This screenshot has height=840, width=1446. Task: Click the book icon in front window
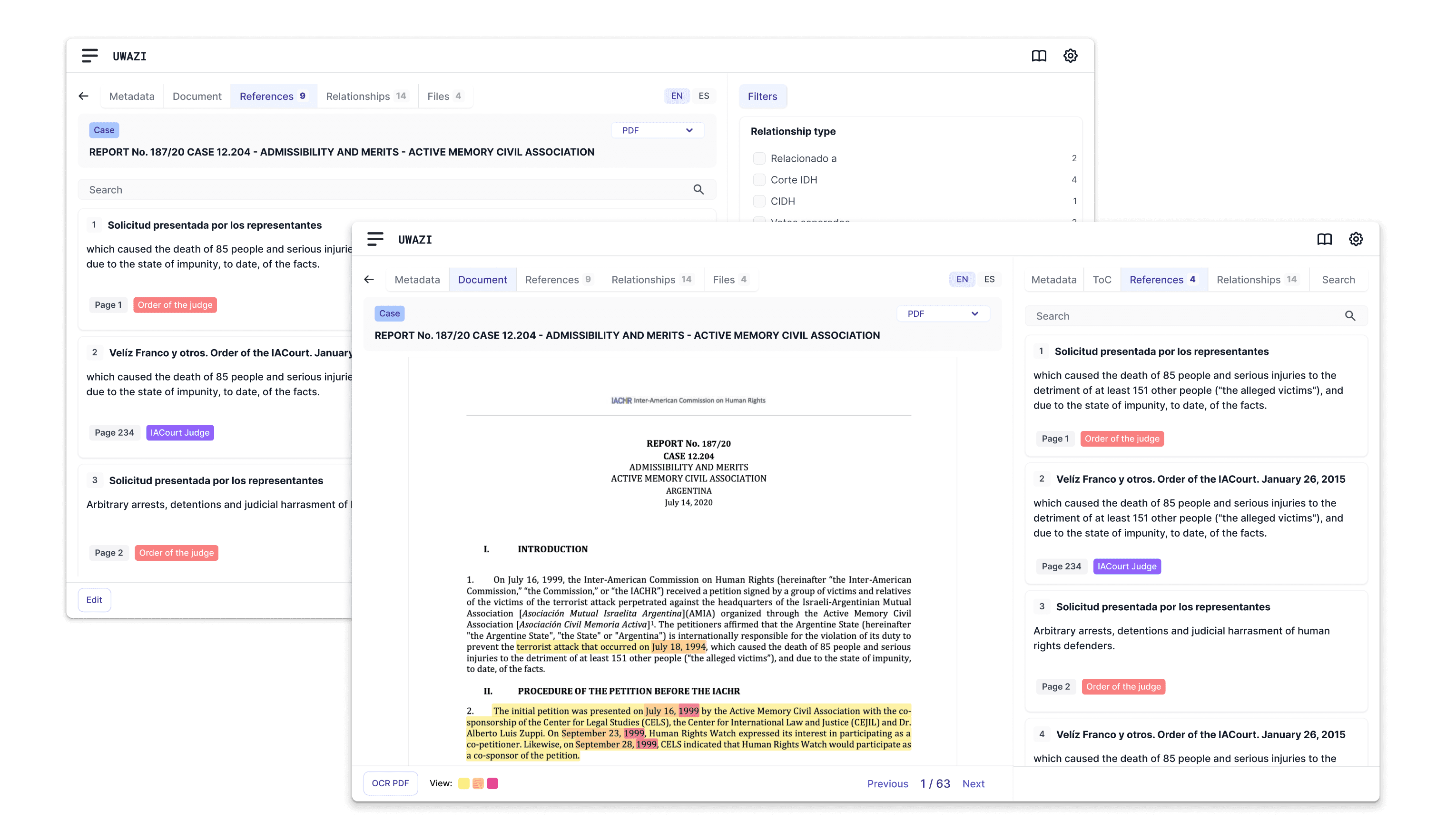[x=1324, y=239]
